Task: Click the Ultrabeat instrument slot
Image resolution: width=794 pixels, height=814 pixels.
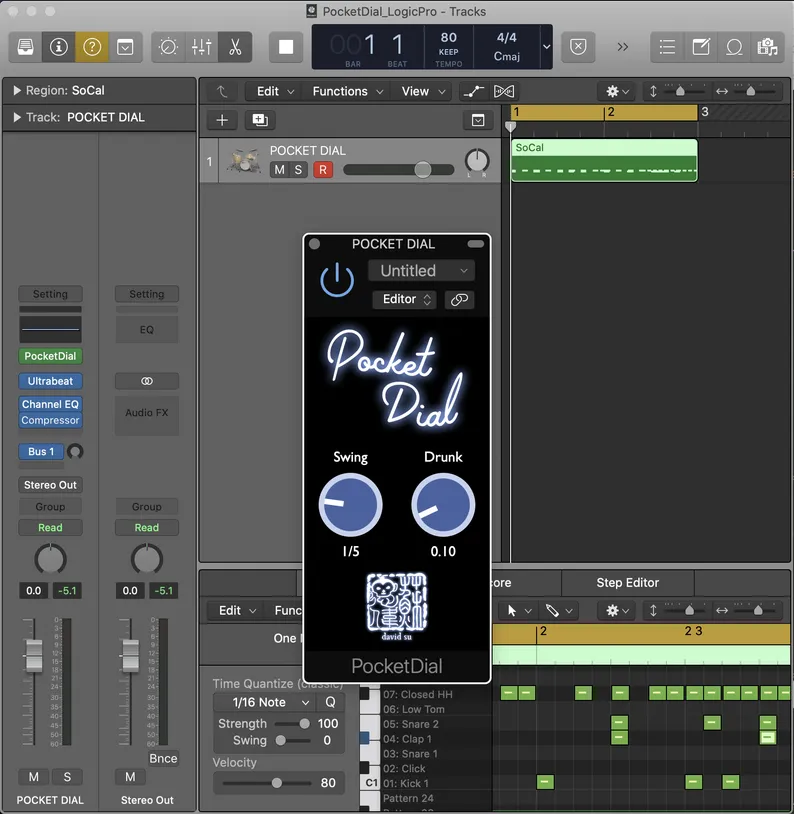Action: [x=50, y=381]
